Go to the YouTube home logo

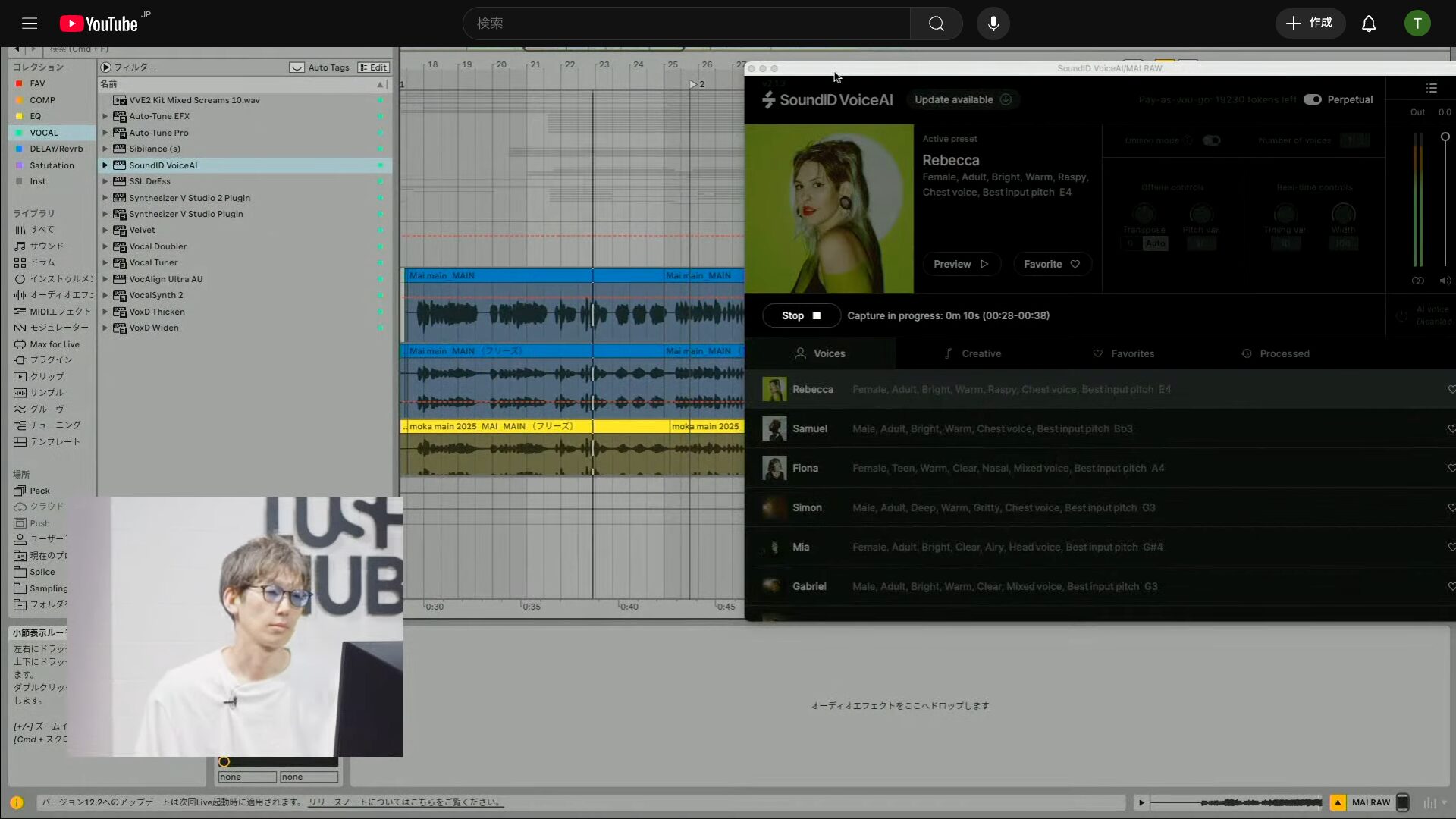tap(99, 24)
